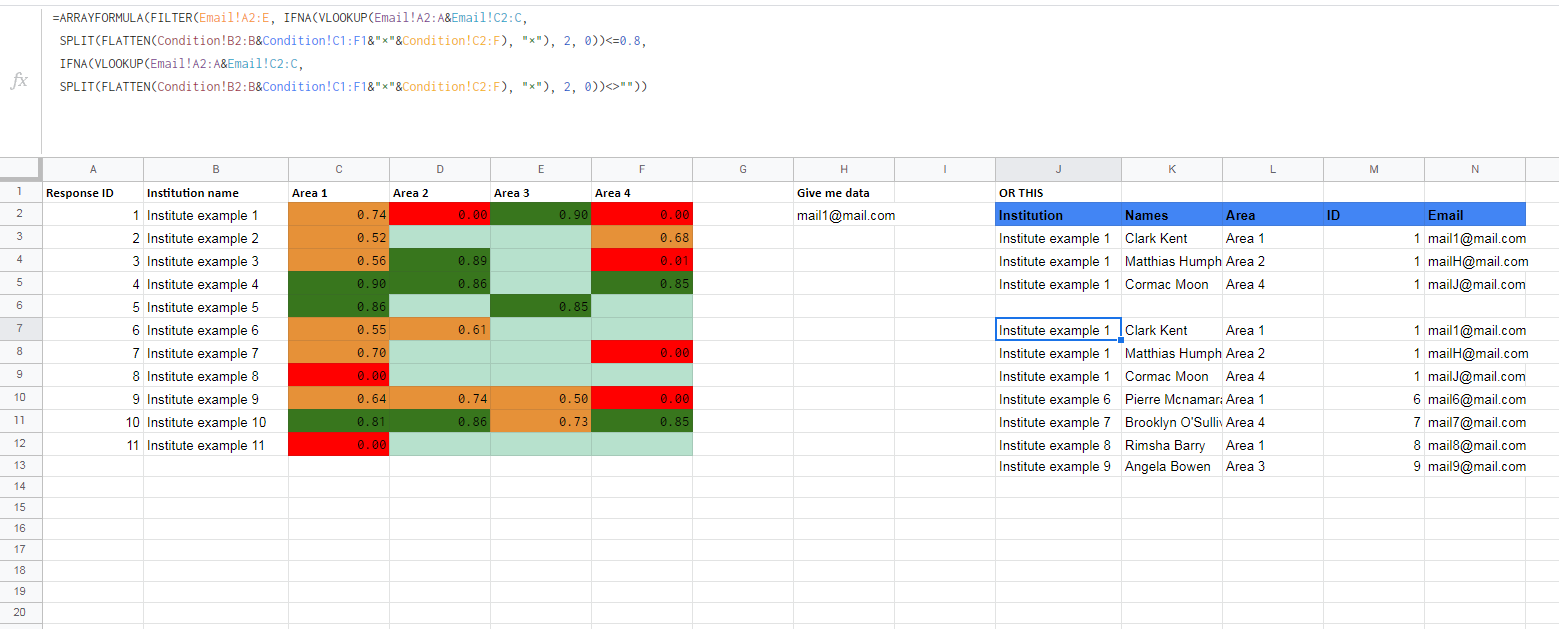Select the corner select-all box
Image resolution: width=1559 pixels, height=629 pixels.
(x=21, y=169)
